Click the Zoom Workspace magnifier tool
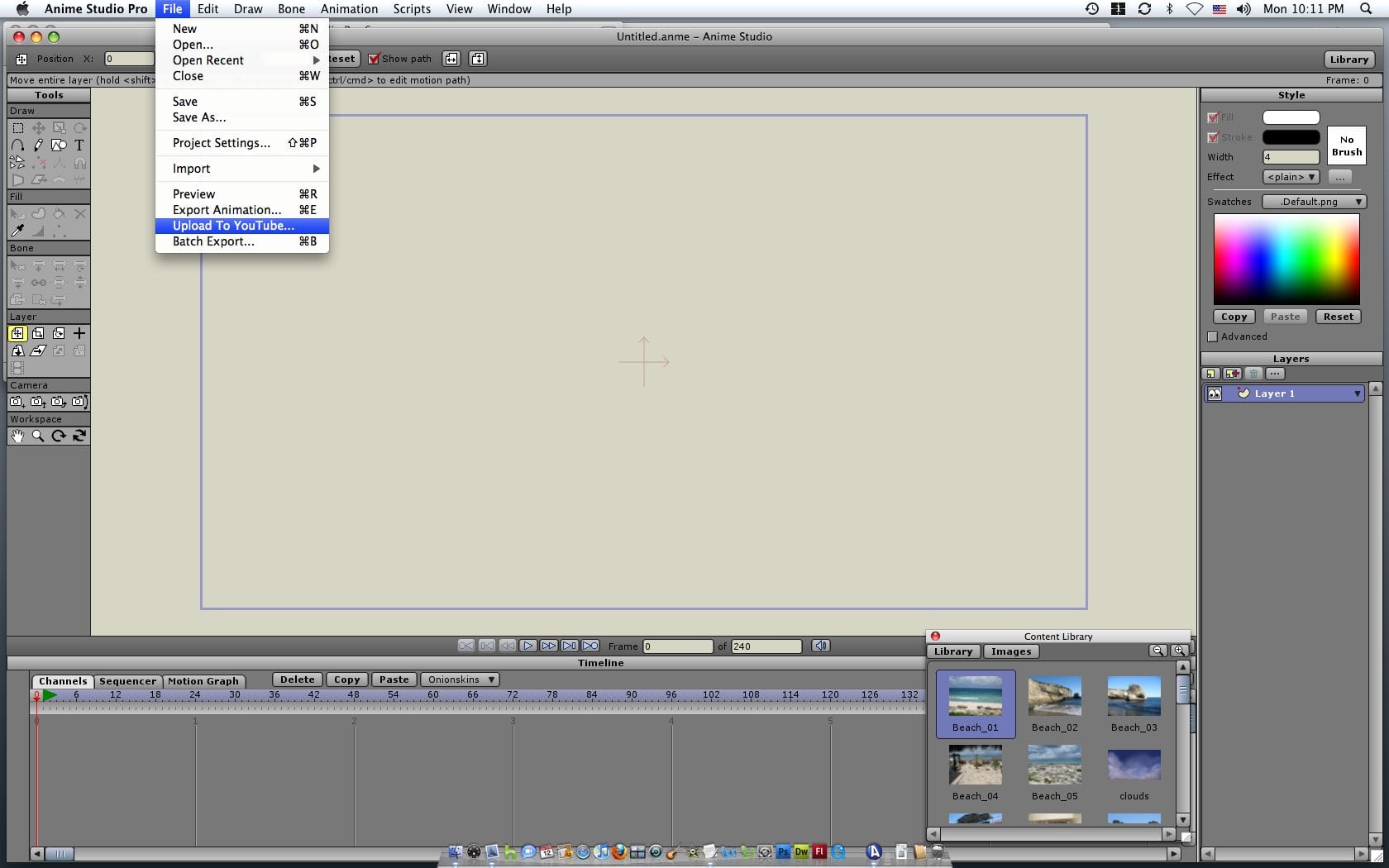This screenshot has width=1389, height=868. (38, 436)
